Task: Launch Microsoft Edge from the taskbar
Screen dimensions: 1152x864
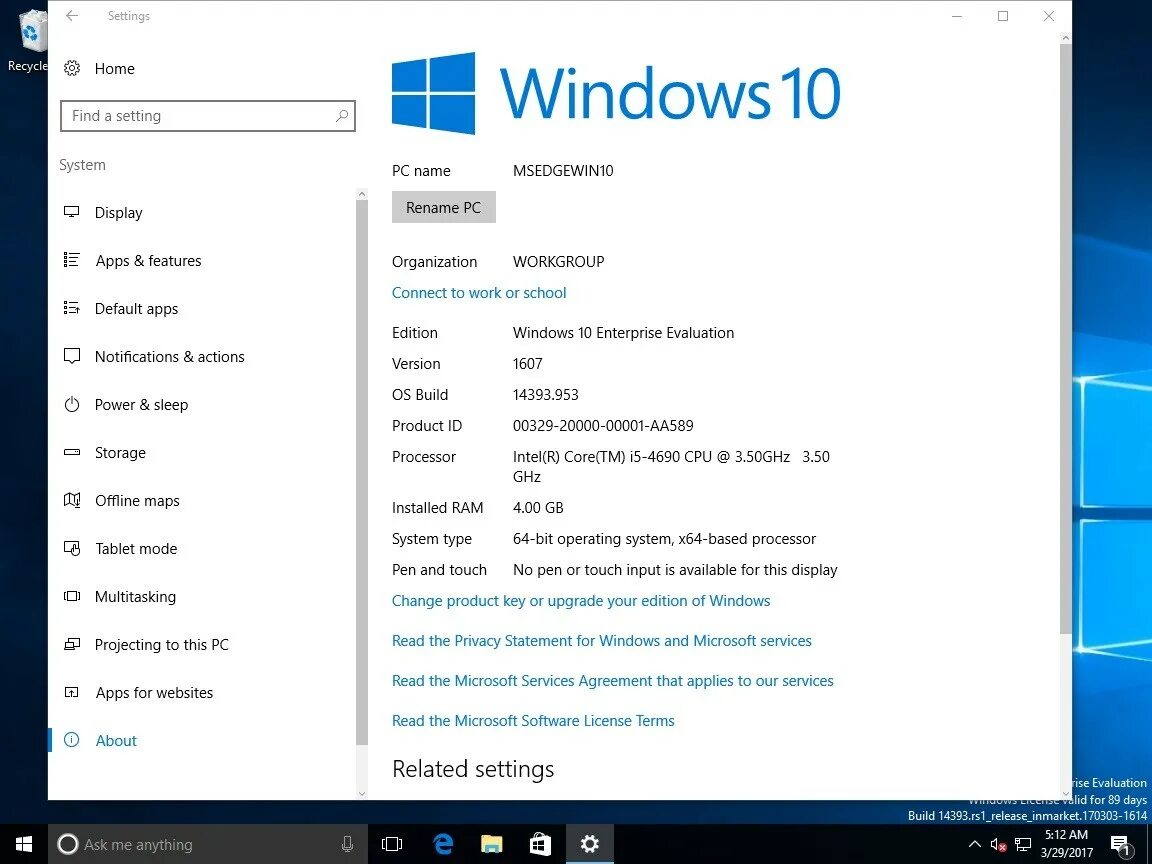Action: click(x=442, y=844)
